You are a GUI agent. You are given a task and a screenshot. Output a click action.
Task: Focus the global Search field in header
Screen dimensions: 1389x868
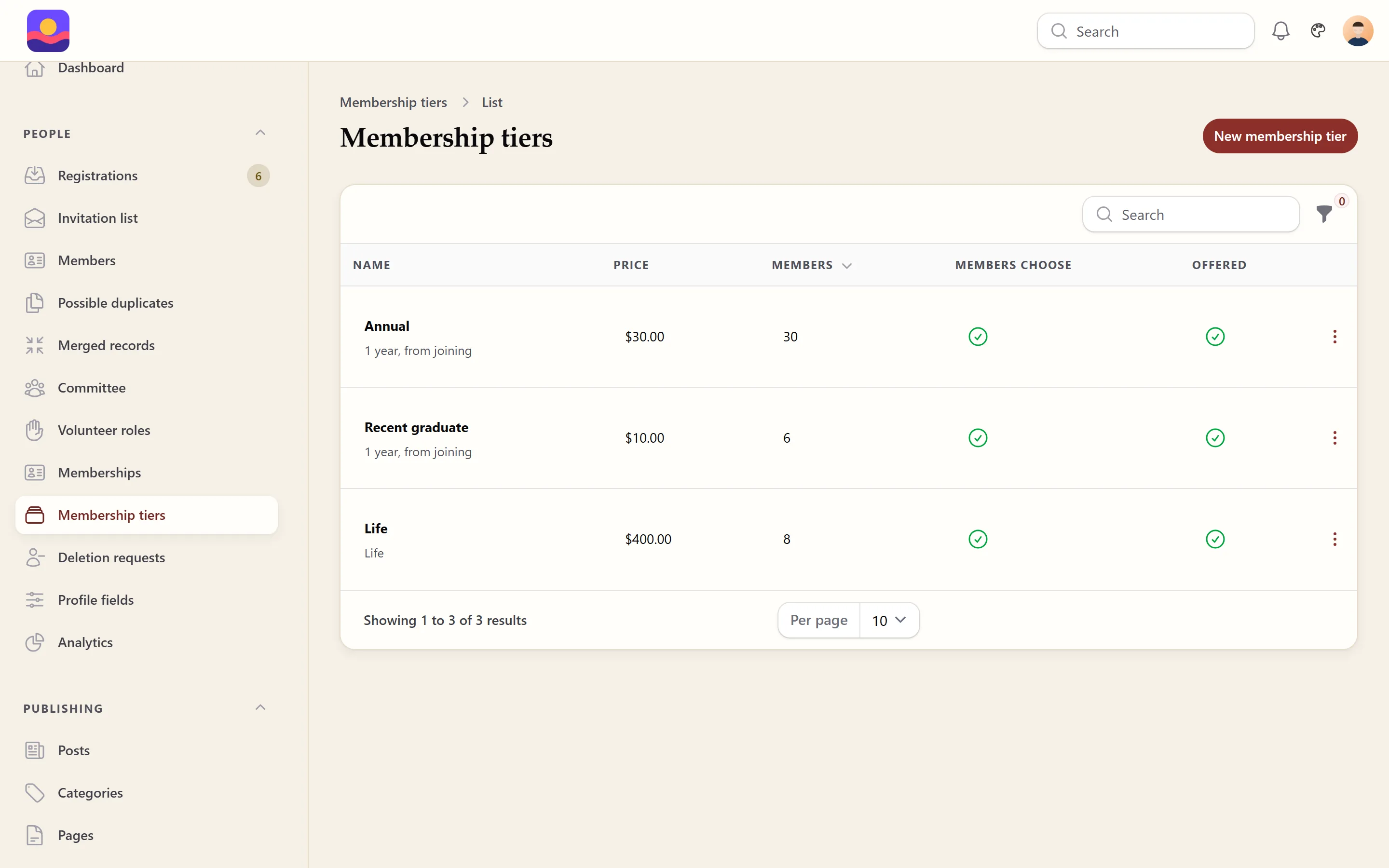tap(1145, 31)
